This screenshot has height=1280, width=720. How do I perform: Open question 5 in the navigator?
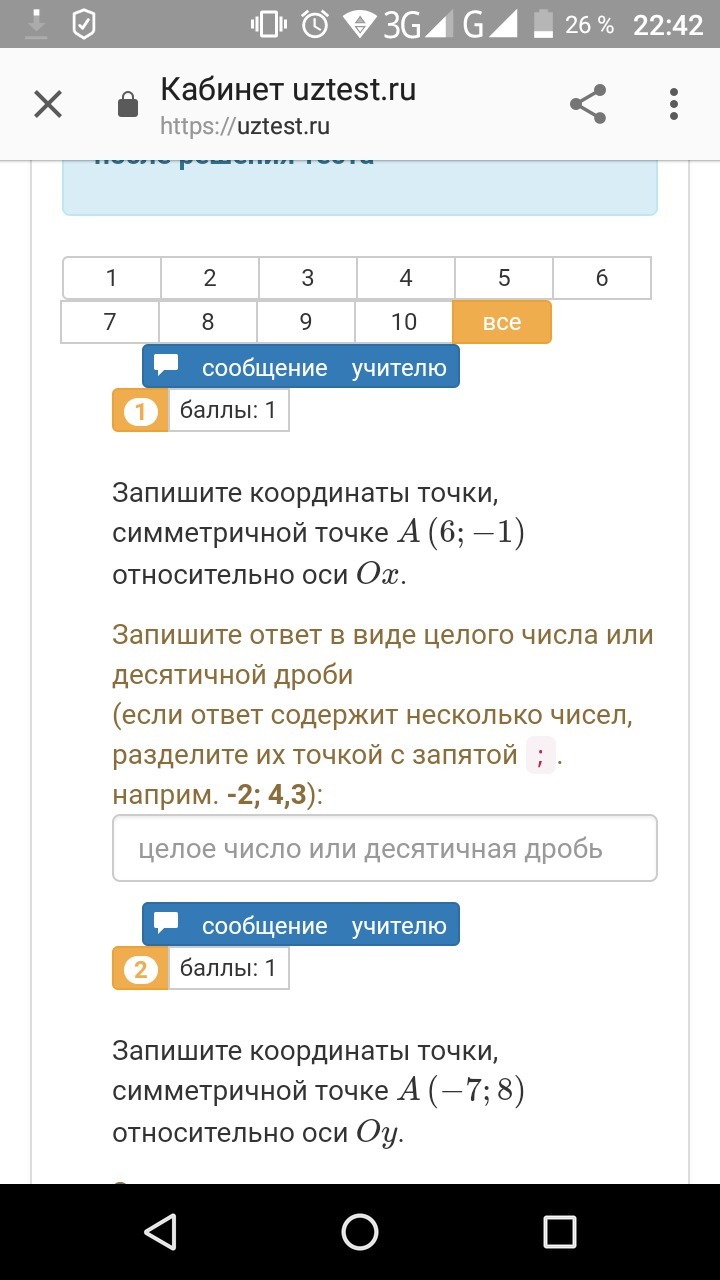[x=504, y=278]
